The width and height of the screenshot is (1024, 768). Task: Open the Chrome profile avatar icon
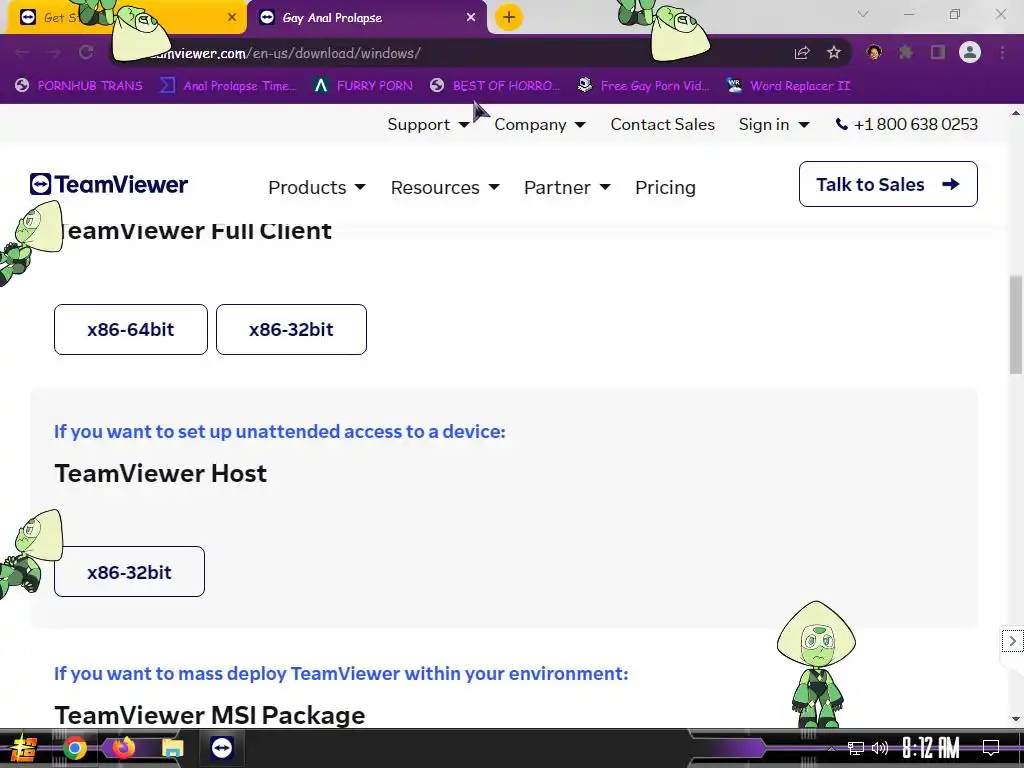970,52
